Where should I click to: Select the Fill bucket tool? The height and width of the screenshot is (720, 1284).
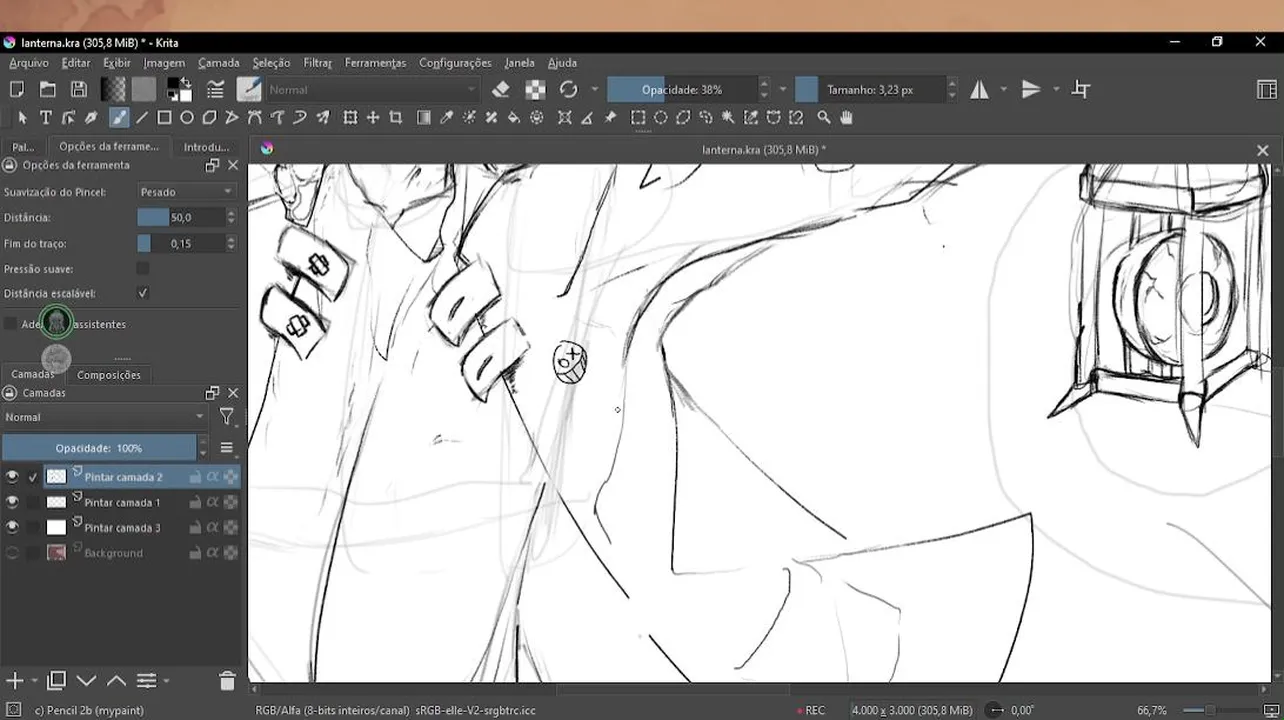point(514,118)
